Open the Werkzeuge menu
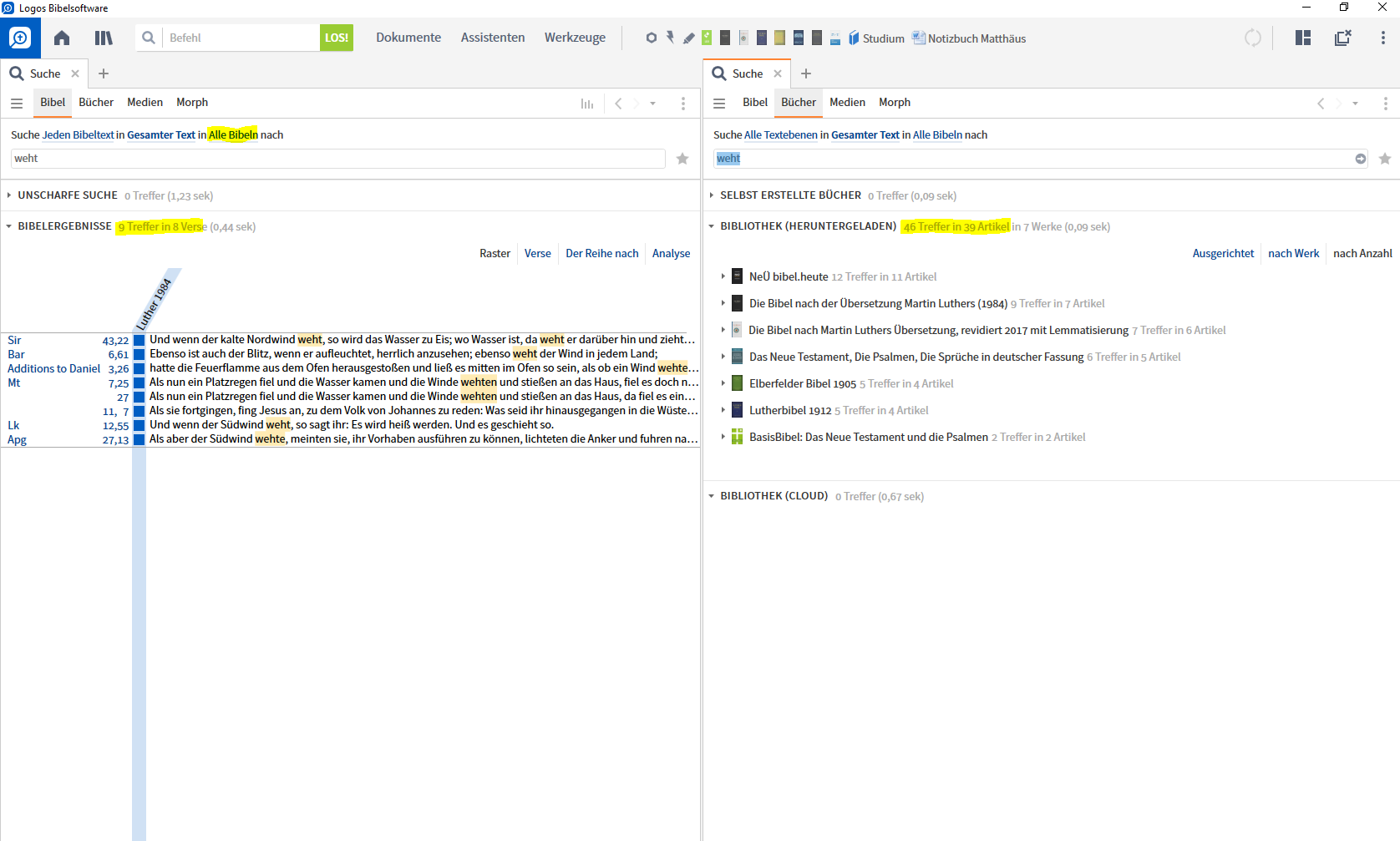This screenshot has width=1400, height=841. (x=575, y=38)
